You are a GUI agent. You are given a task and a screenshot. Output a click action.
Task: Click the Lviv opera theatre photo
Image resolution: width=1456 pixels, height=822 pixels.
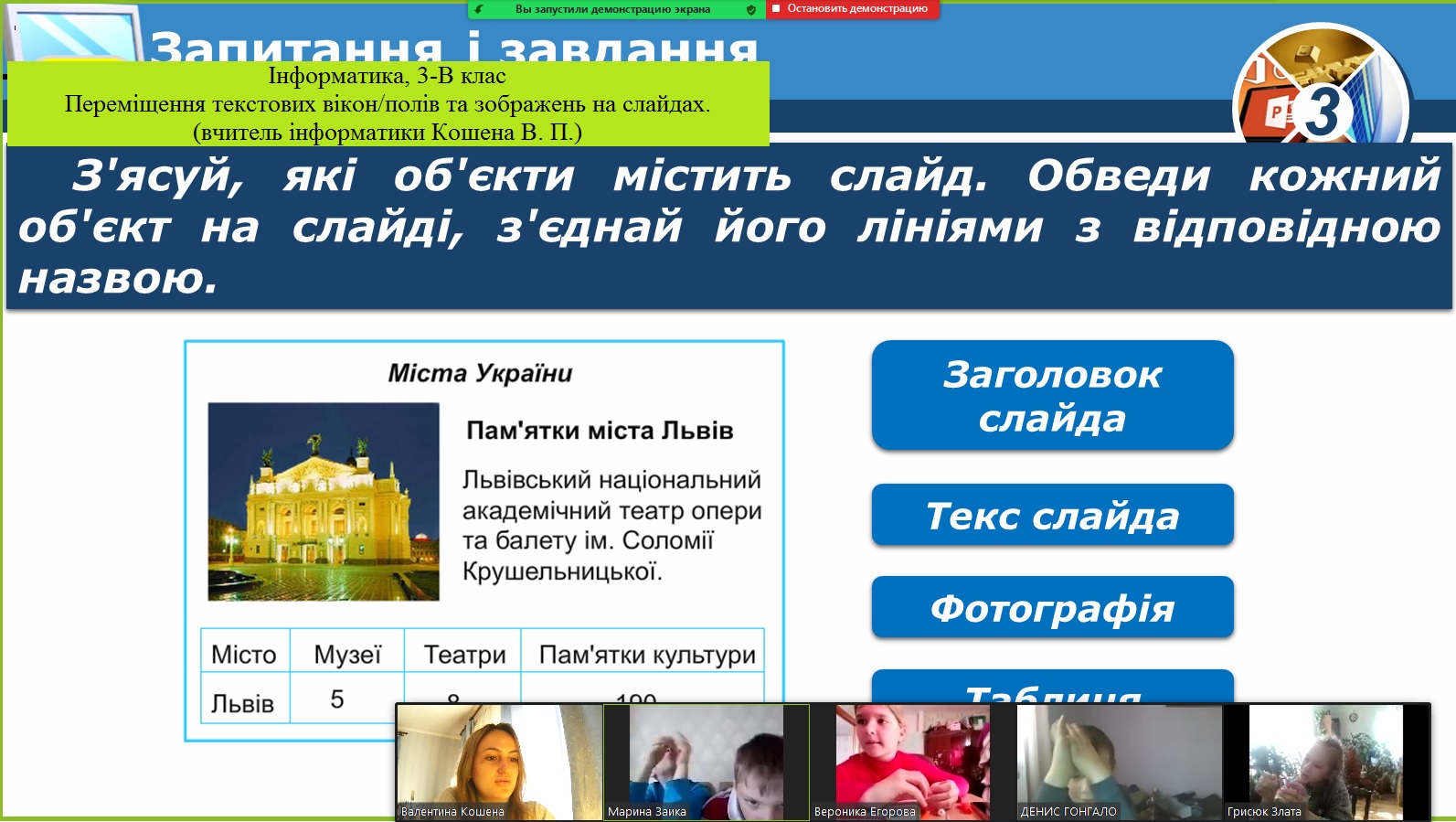pyautogui.click(x=324, y=501)
